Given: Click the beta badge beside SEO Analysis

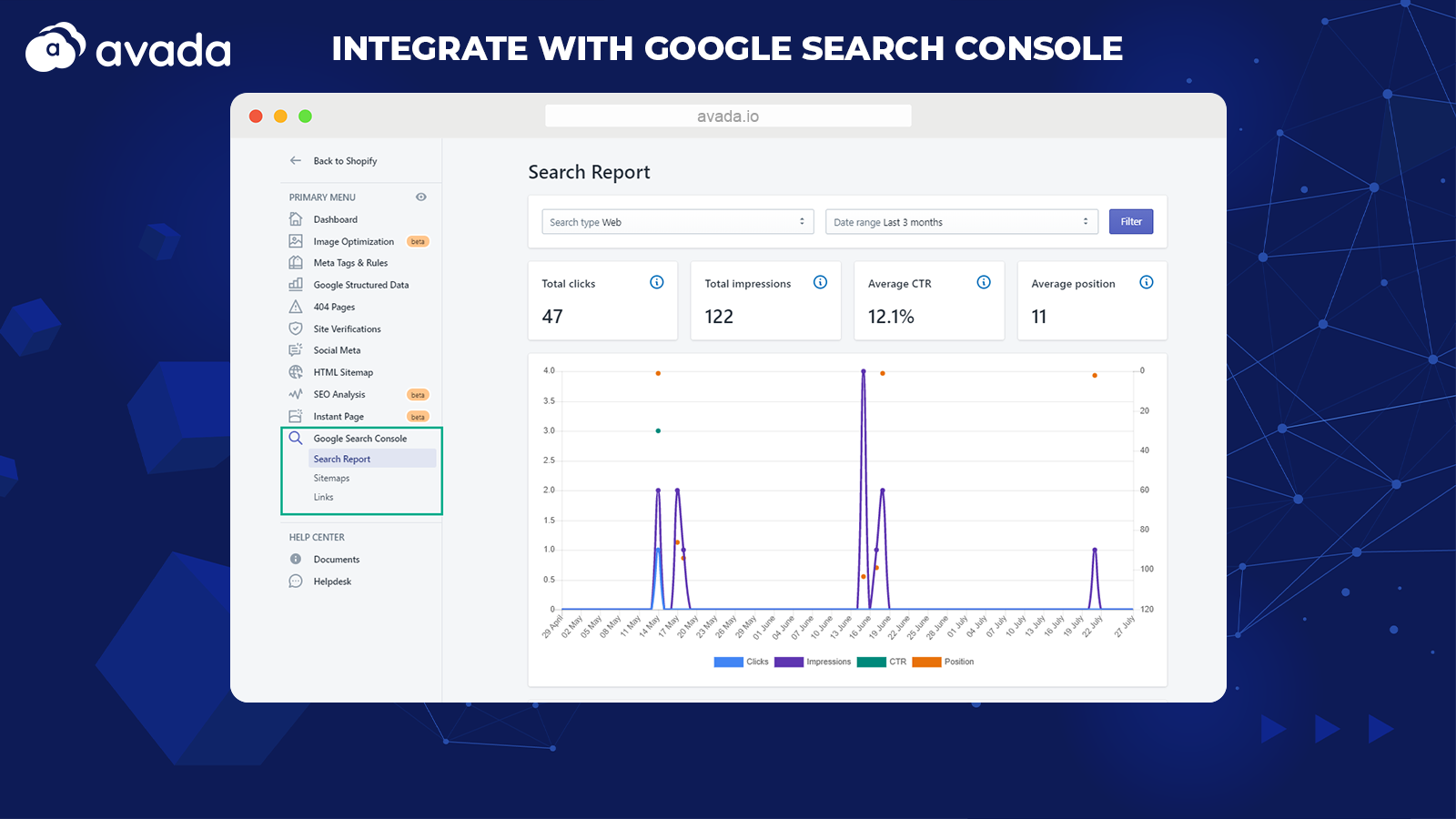Looking at the screenshot, I should pos(418,394).
